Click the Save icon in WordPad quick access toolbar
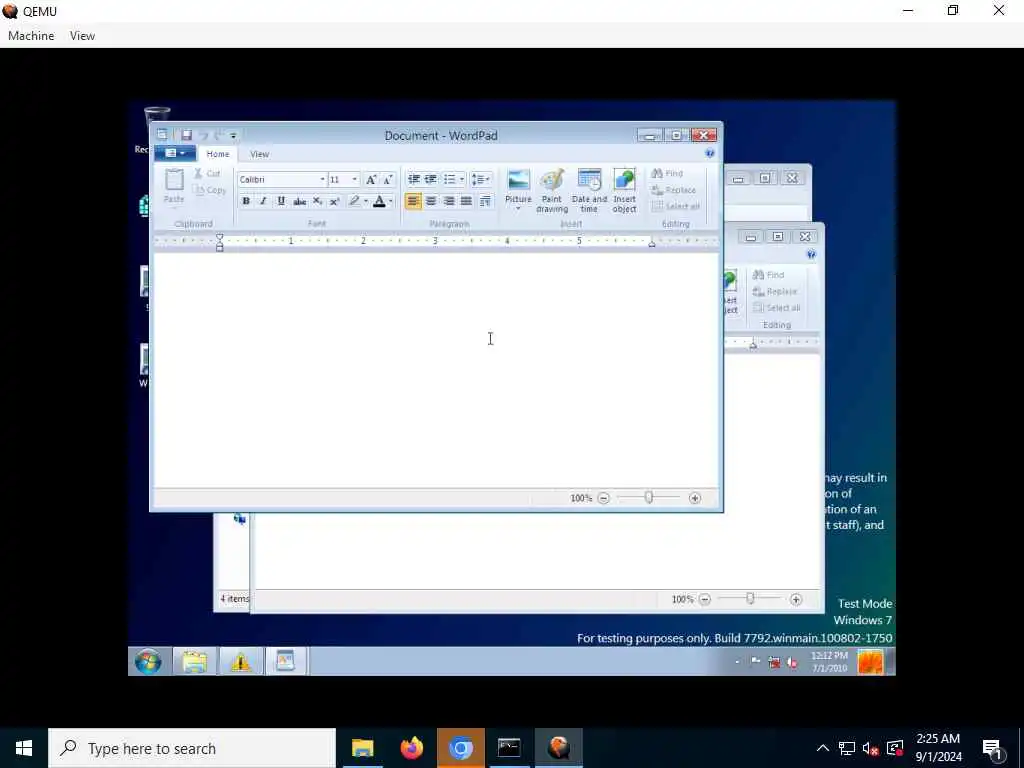The image size is (1024, 768). coord(186,135)
